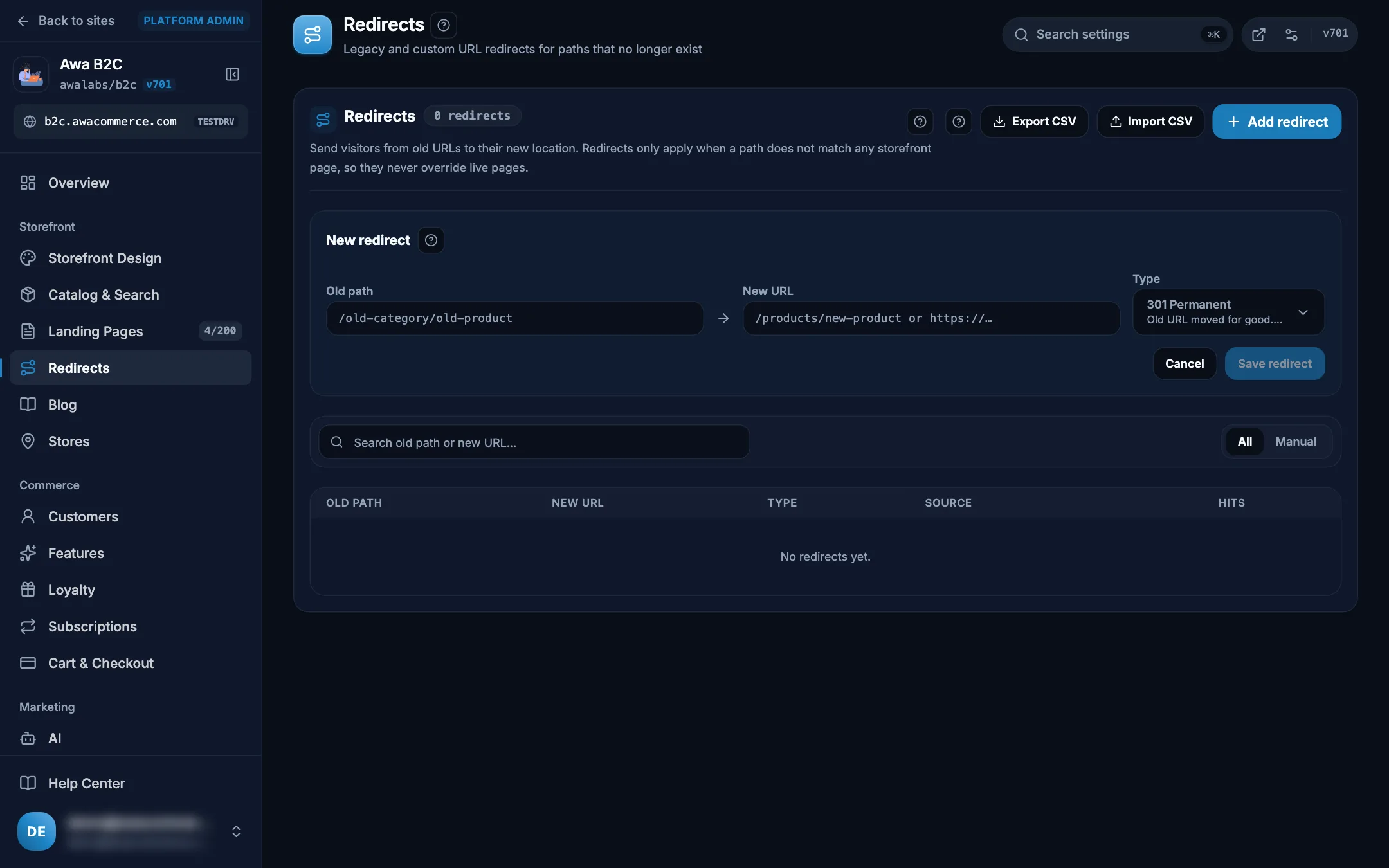Click the 0 redirects count badge
Image resolution: width=1389 pixels, height=868 pixels.
(473, 116)
